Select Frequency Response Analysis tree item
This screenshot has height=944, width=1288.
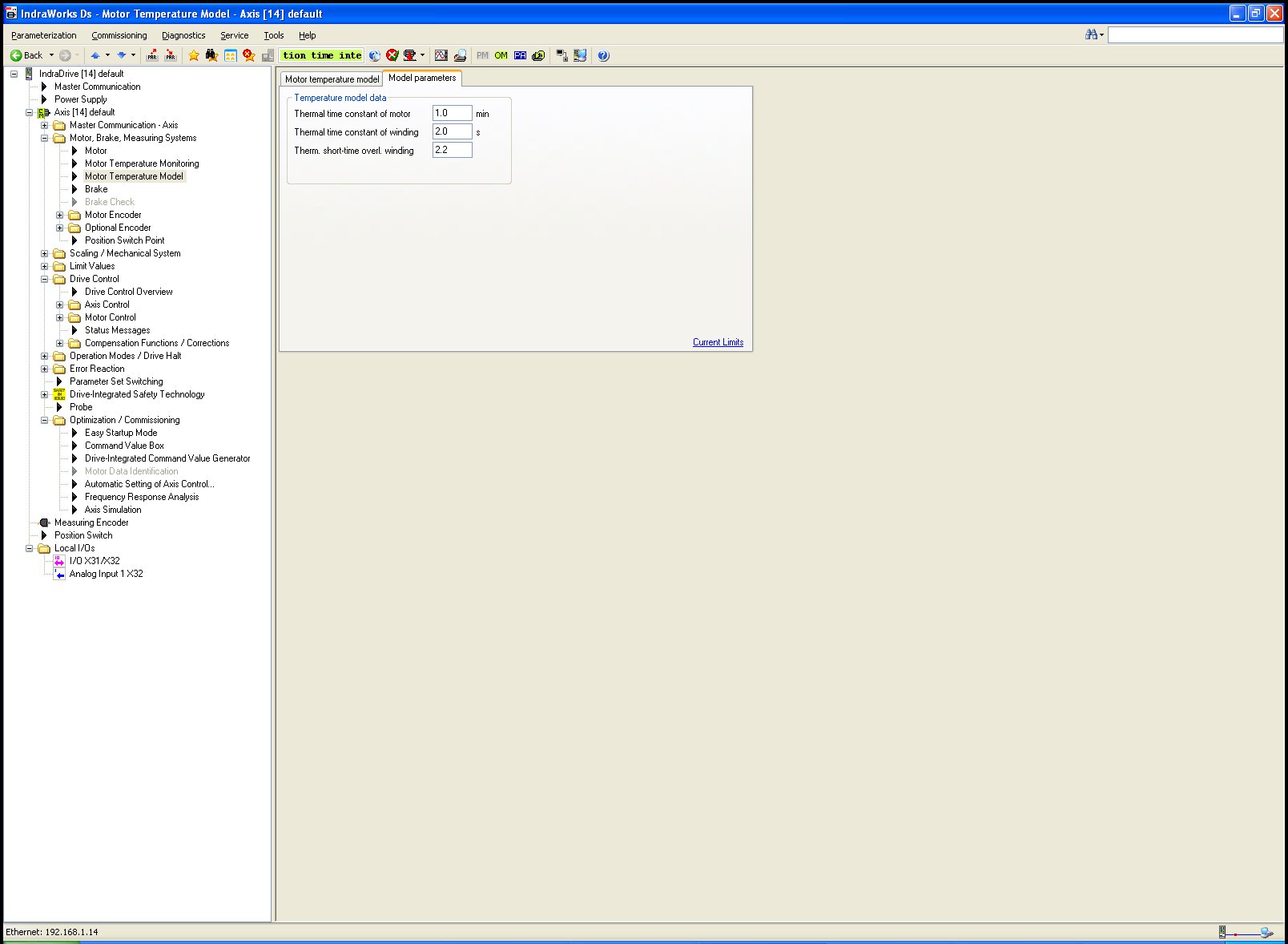pos(142,497)
